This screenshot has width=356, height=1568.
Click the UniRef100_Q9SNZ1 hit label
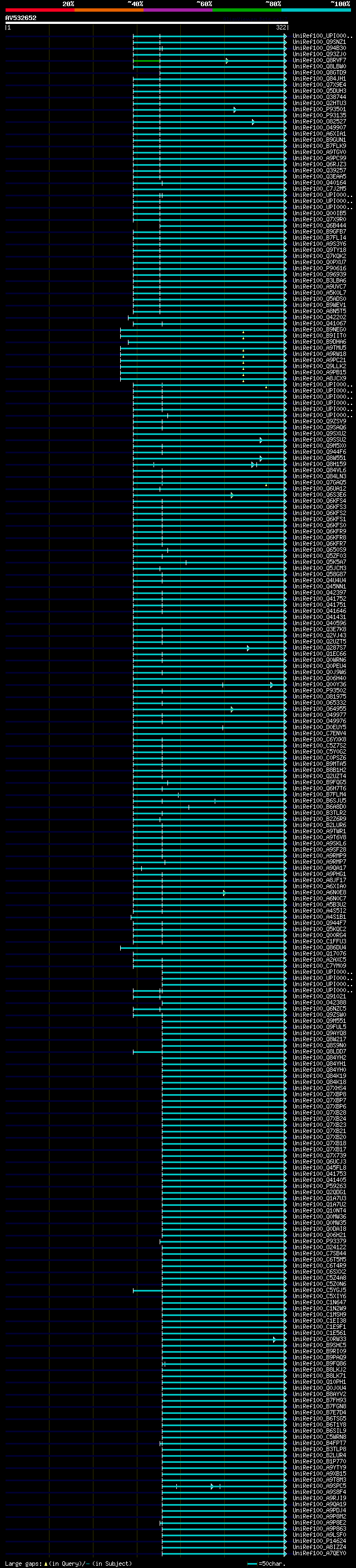pyautogui.click(x=319, y=42)
